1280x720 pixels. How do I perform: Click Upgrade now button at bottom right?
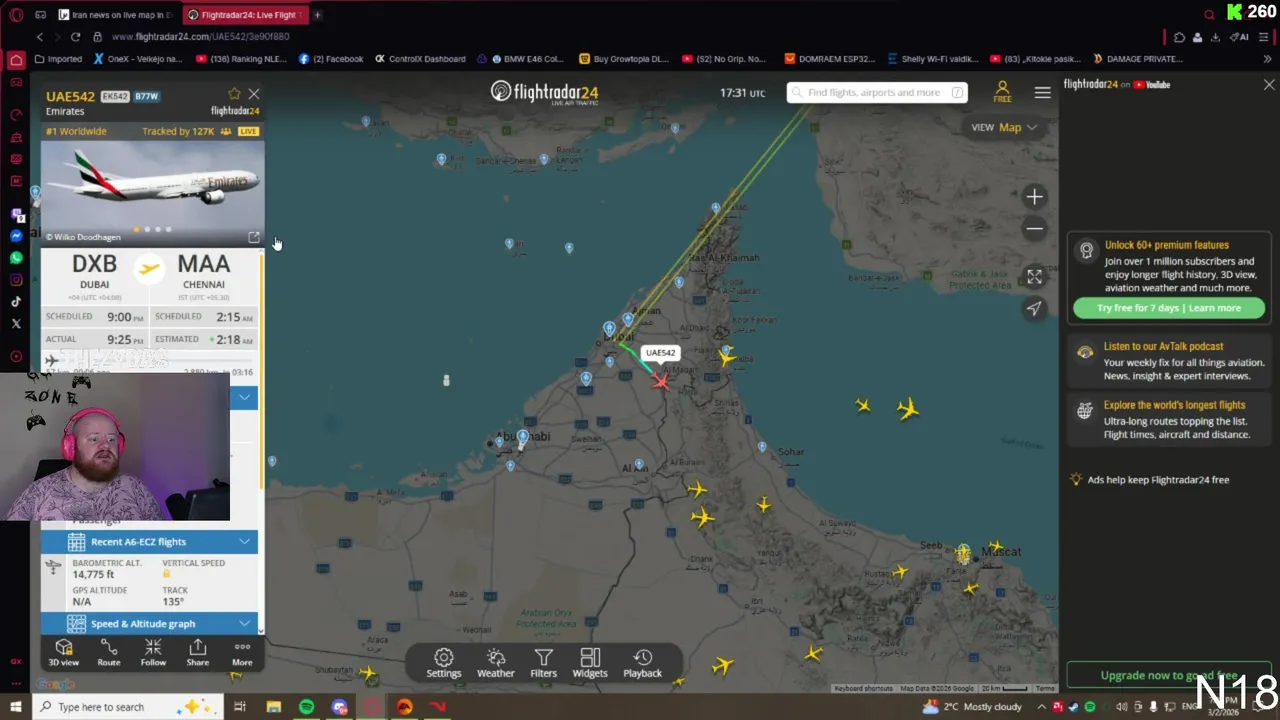pyautogui.click(x=1169, y=675)
